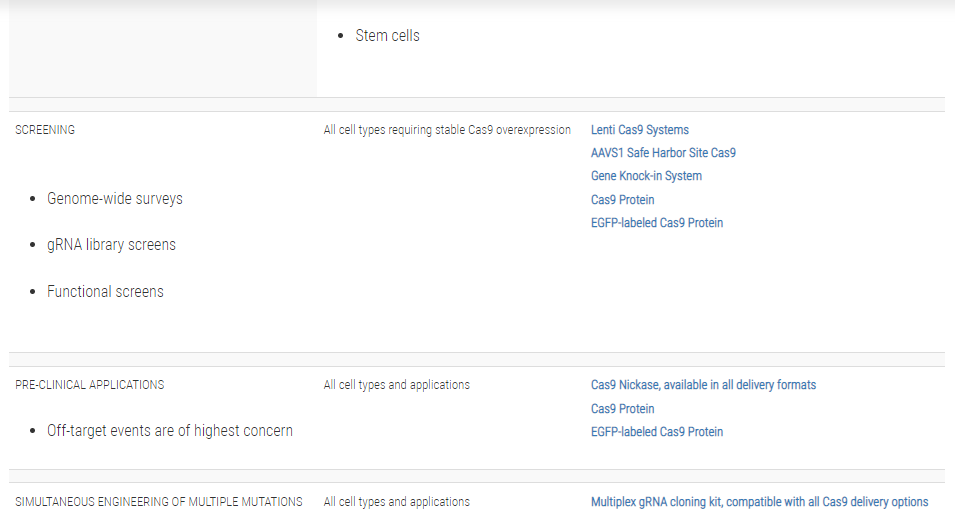Screen dimensions: 955x519
Task: Open the Lenti Cas9 Systems link
Action: 639,130
